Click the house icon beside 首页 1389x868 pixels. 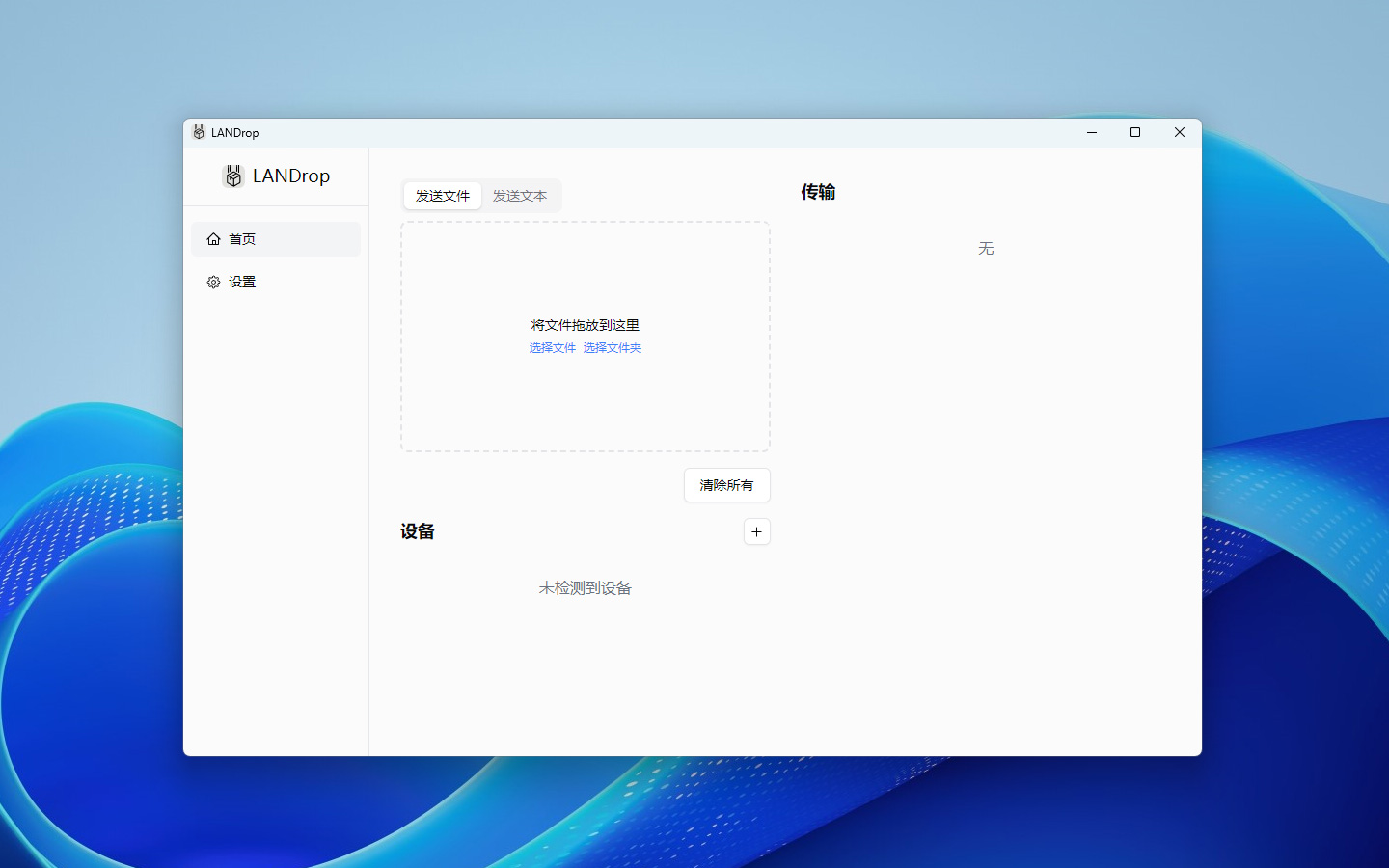pyautogui.click(x=213, y=239)
